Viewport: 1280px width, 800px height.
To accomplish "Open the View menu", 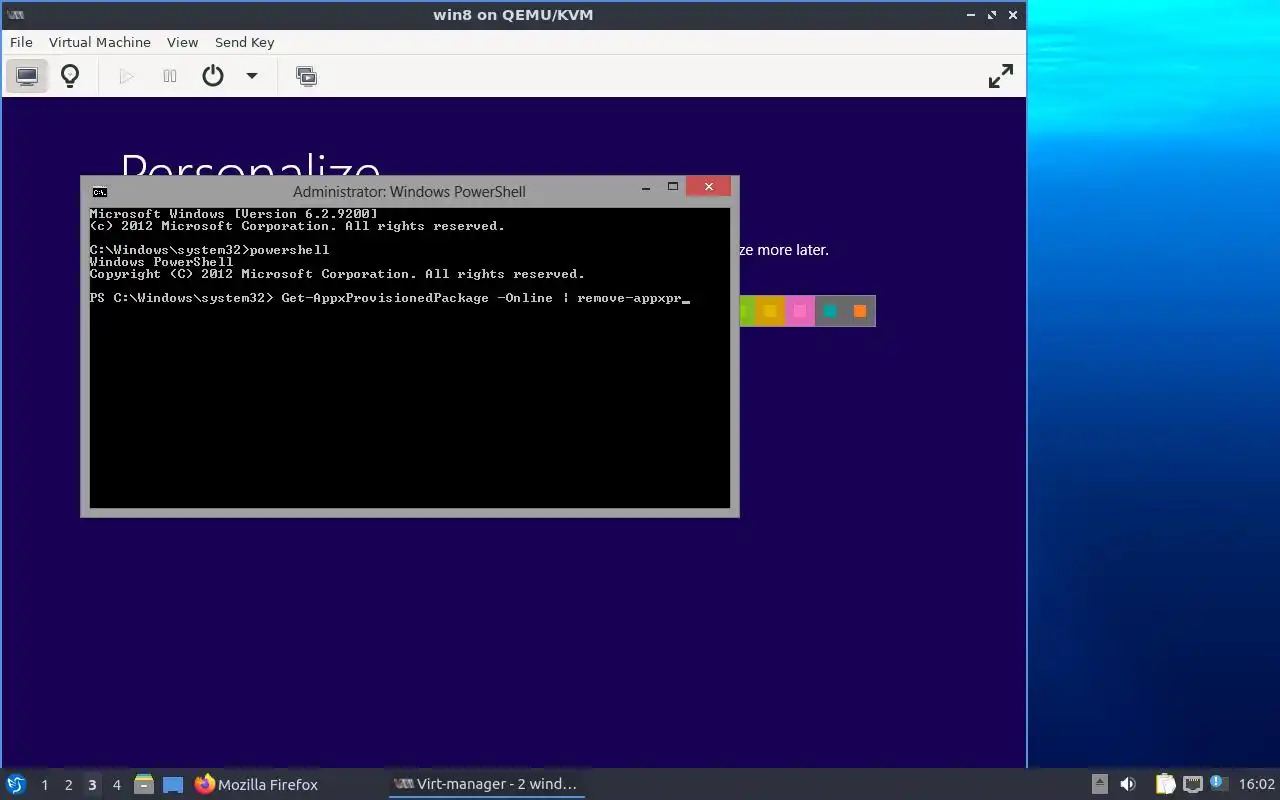I will tap(182, 42).
